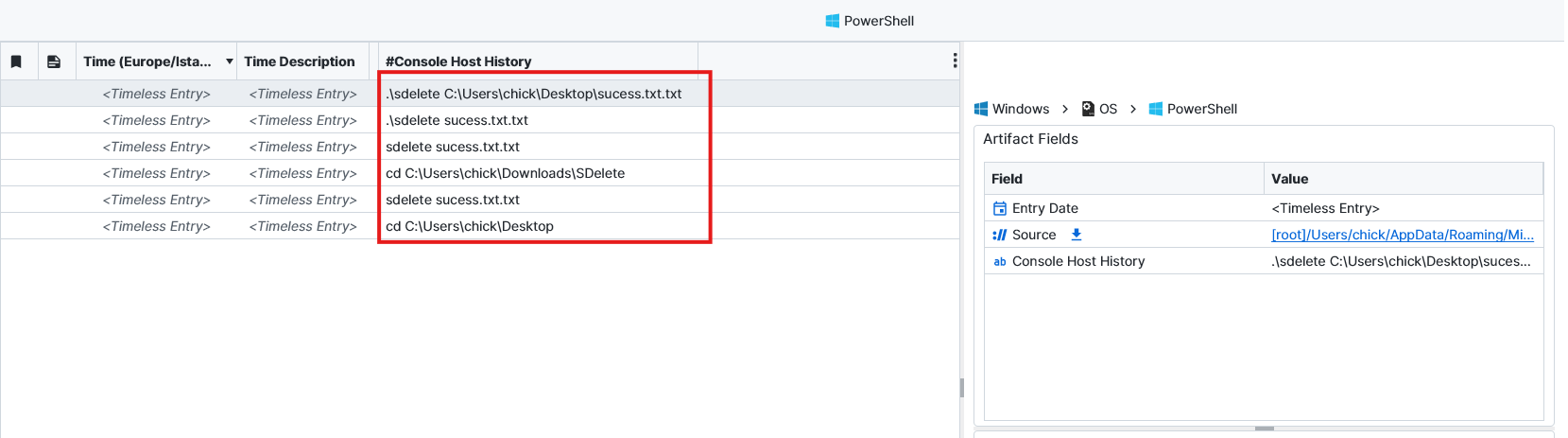
Task: Open the three-dot column options menu
Action: click(x=955, y=61)
